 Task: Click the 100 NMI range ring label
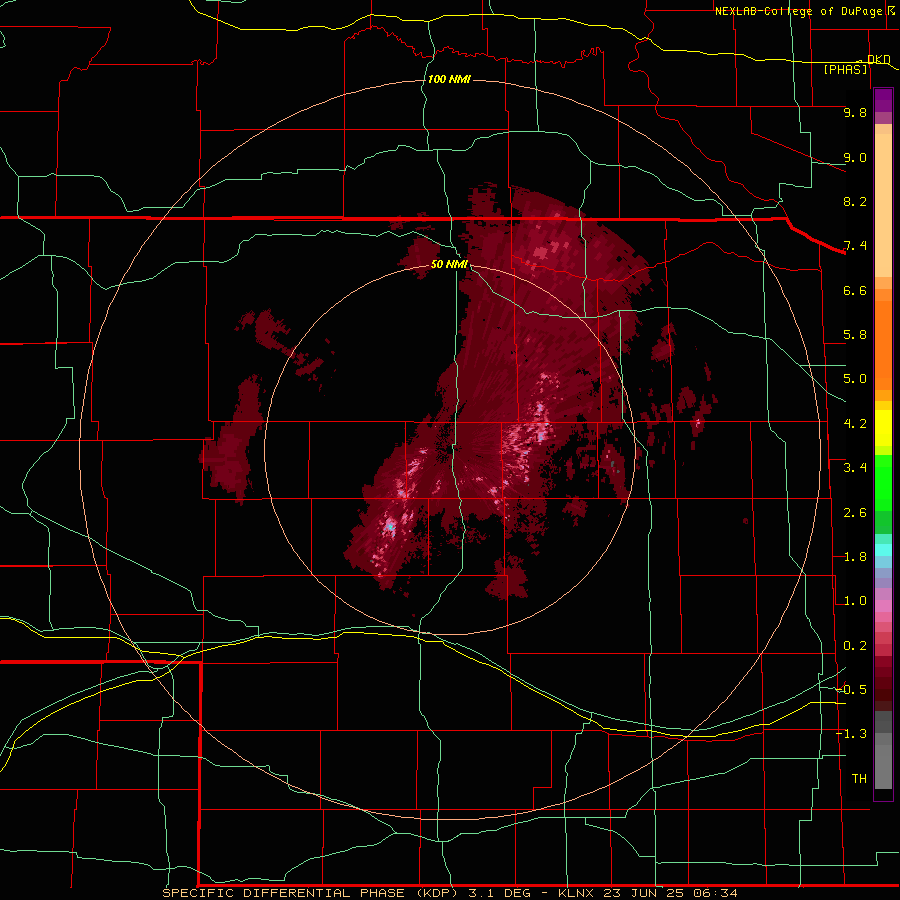pyautogui.click(x=449, y=79)
